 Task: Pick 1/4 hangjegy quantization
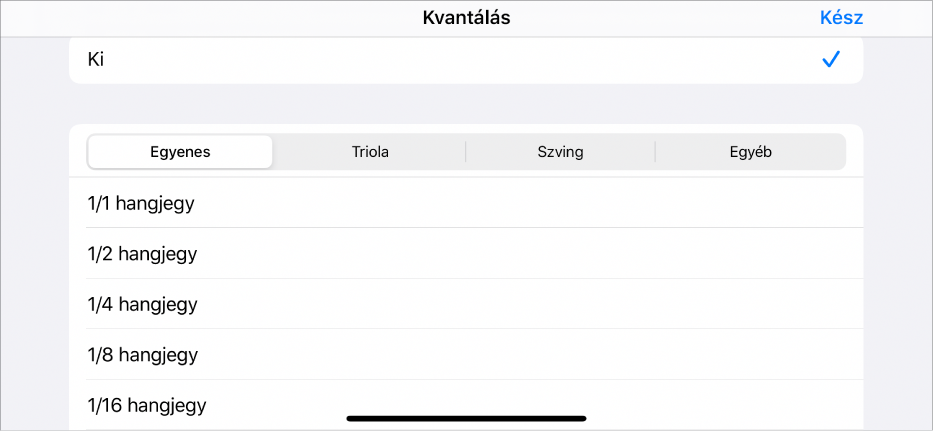pyautogui.click(x=465, y=304)
